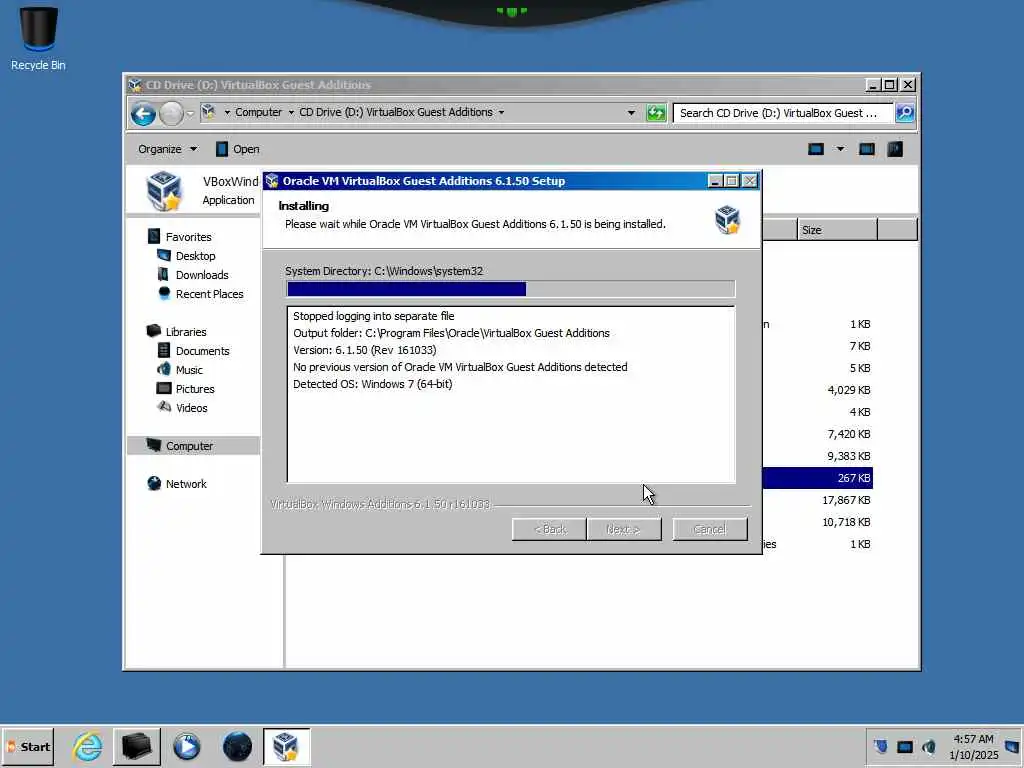Screen dimensions: 1024x768
Task: Expand the Computer breadcrumb arrow
Action: click(291, 112)
